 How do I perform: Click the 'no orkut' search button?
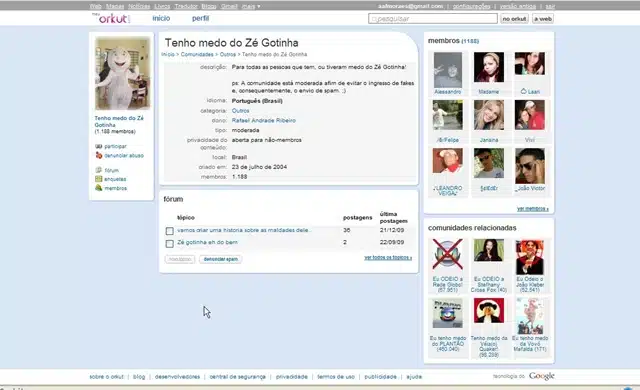tap(514, 19)
